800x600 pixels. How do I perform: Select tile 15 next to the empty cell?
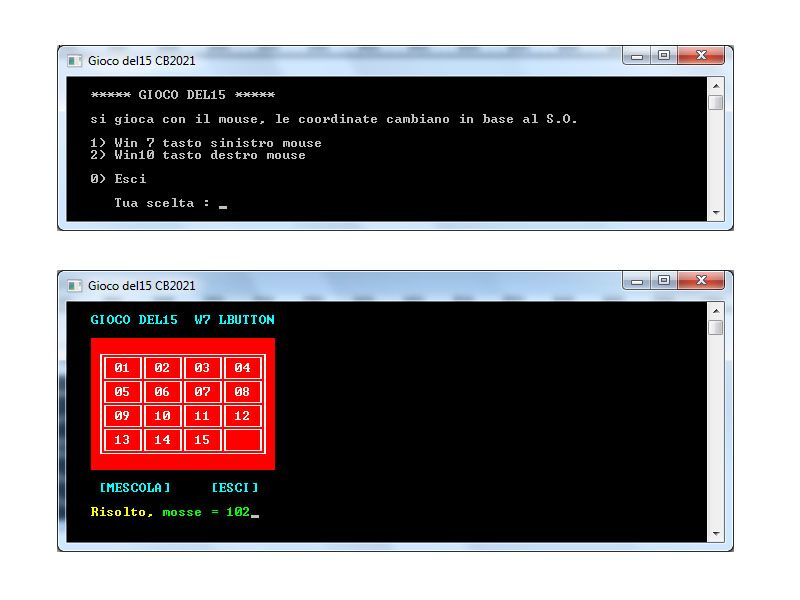coord(202,440)
